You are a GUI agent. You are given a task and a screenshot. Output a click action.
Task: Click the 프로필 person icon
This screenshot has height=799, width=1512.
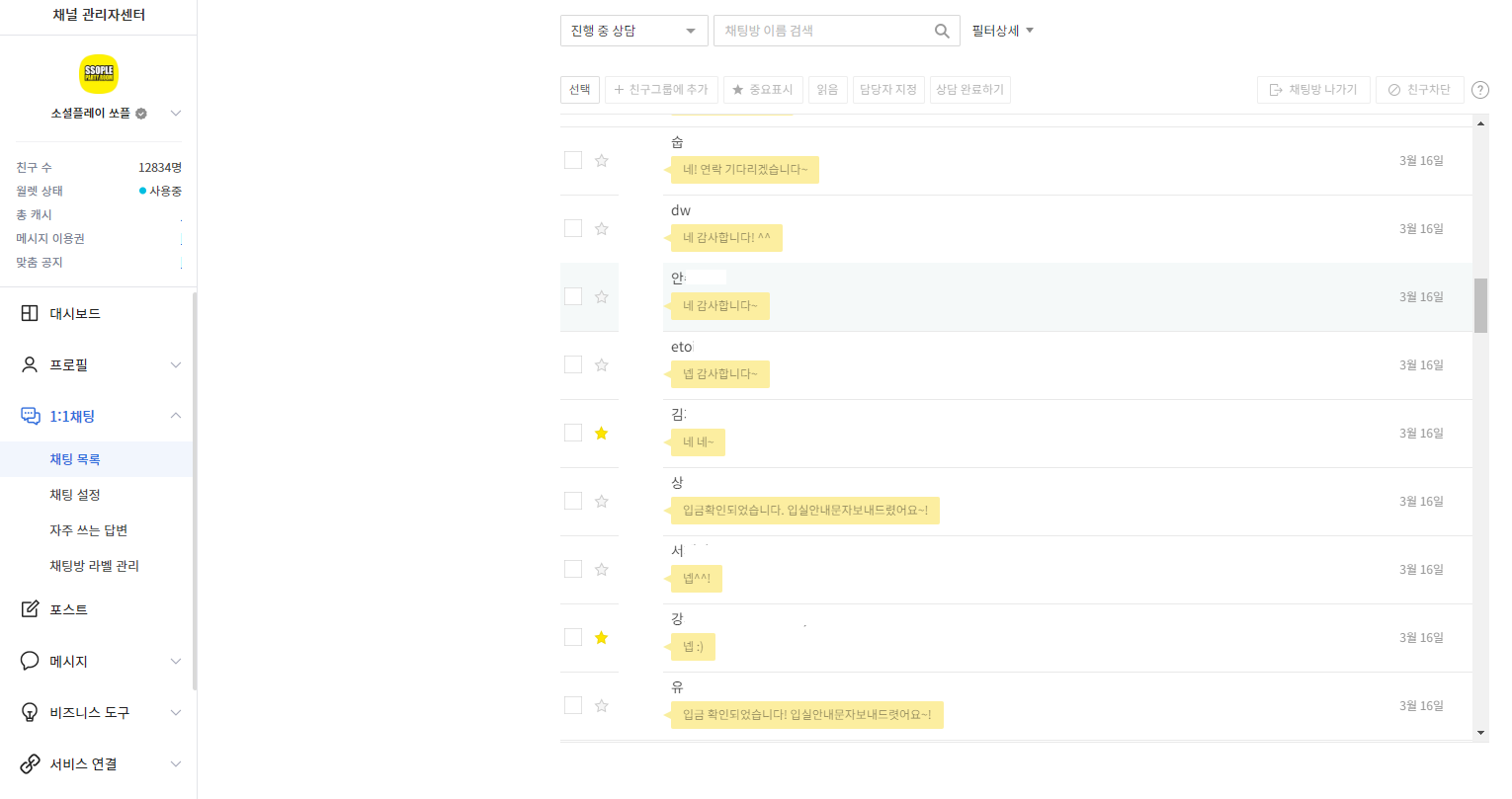coord(30,364)
